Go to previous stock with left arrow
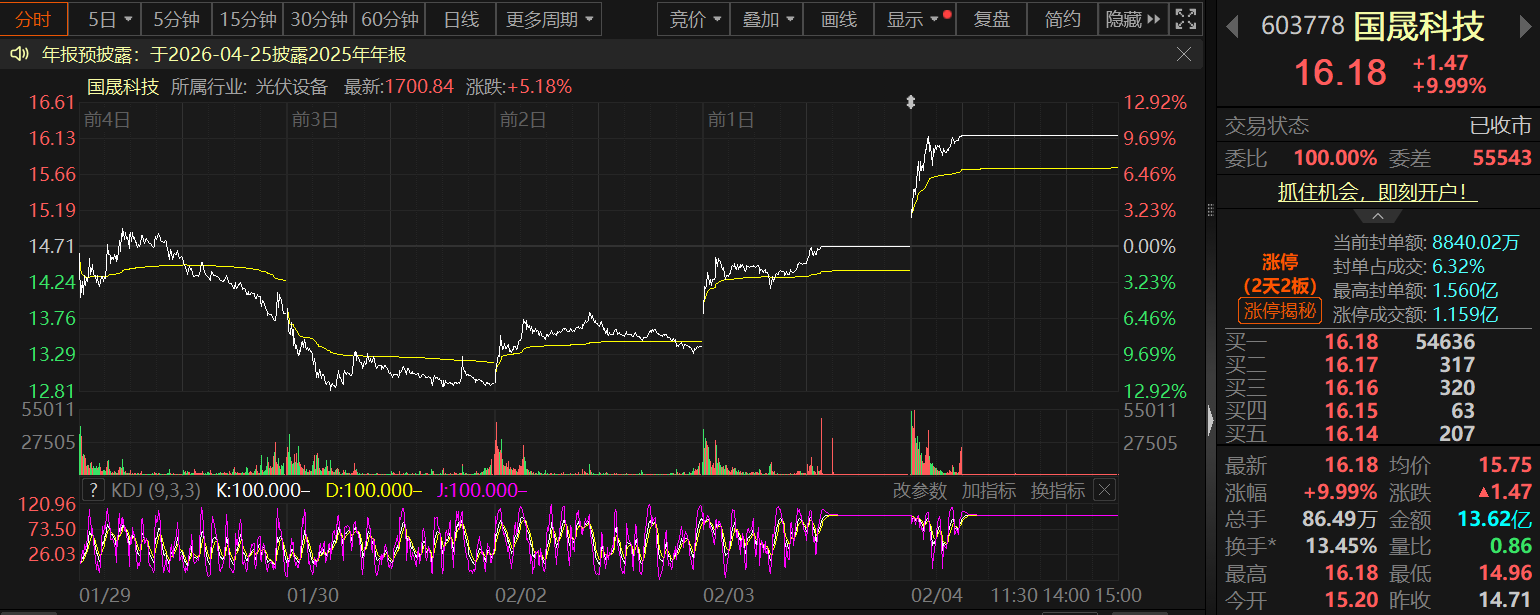This screenshot has height=615, width=1540. [1233, 25]
